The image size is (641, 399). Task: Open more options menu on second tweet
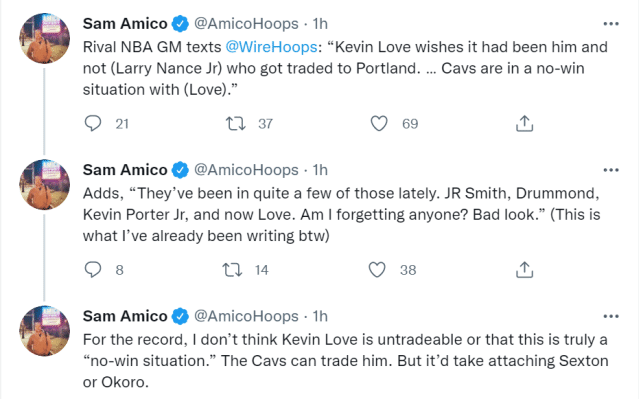tap(611, 170)
